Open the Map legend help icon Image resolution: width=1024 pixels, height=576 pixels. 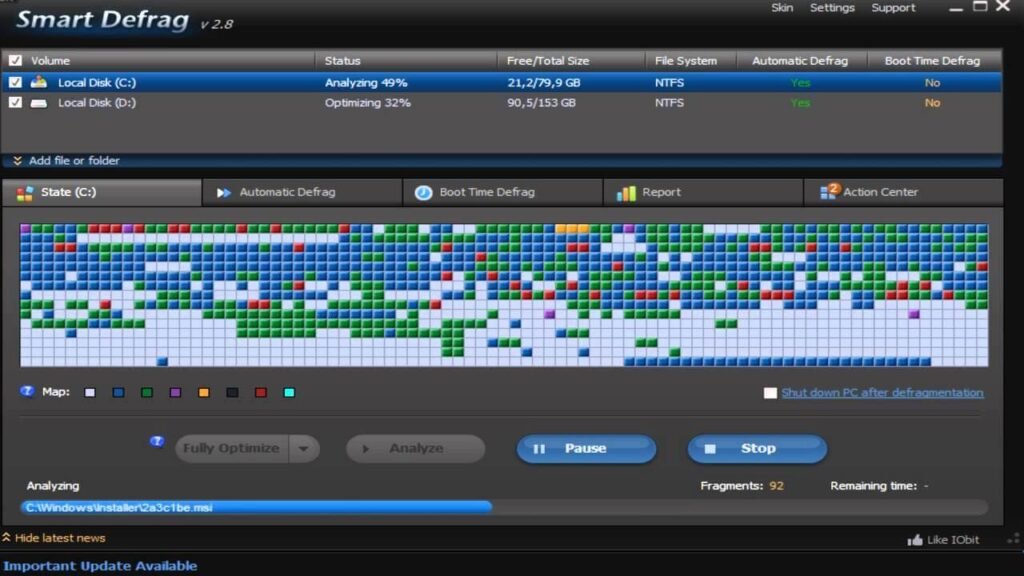tap(27, 391)
